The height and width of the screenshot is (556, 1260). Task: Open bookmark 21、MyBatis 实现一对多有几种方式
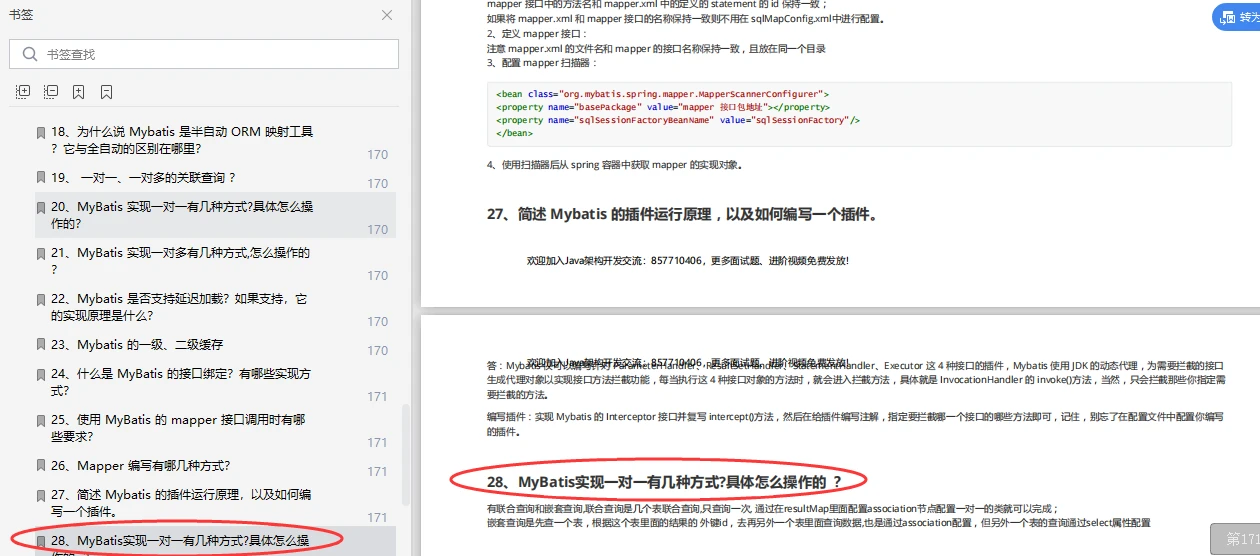pos(181,261)
